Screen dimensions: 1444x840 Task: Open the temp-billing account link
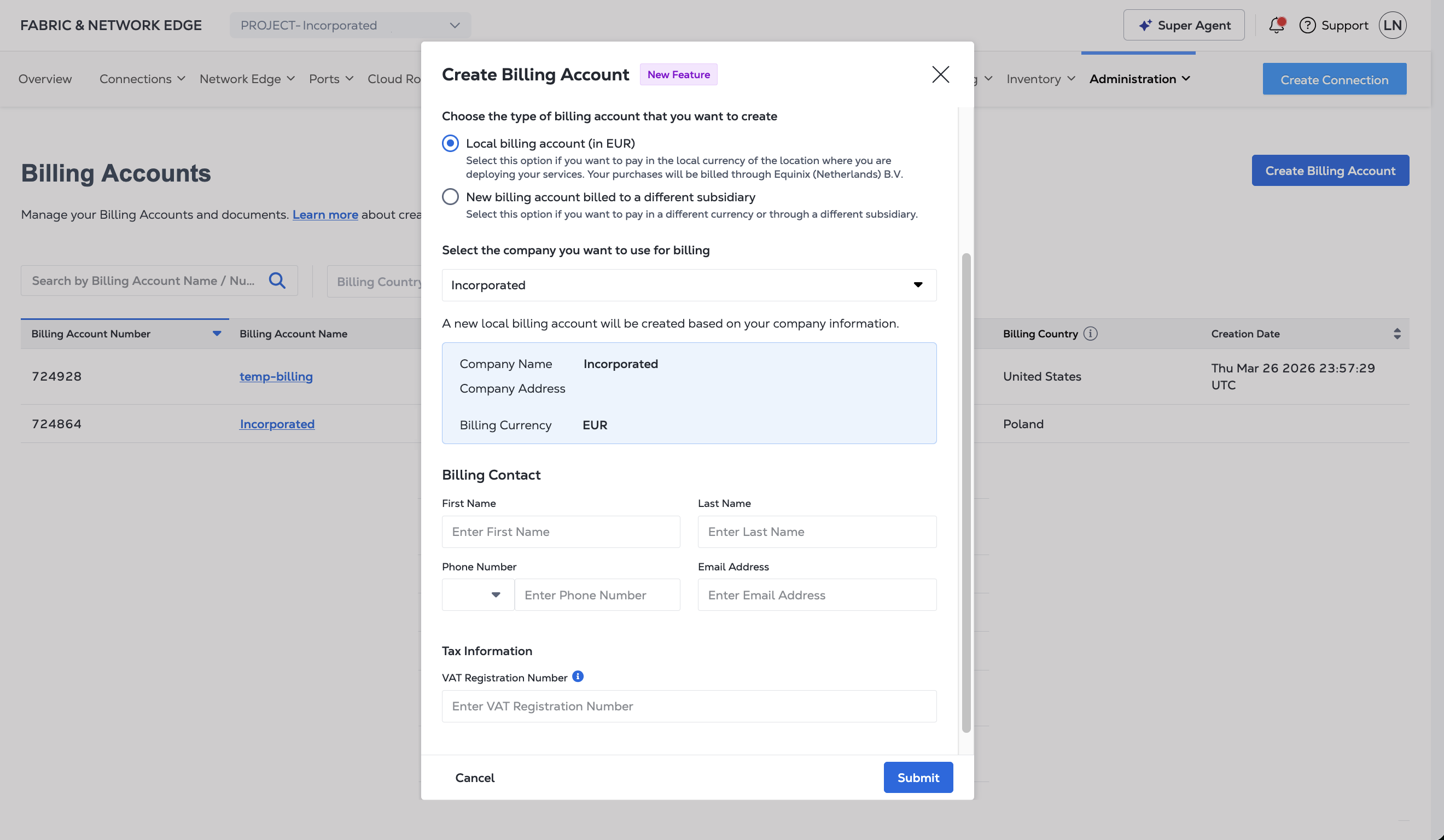[276, 376]
